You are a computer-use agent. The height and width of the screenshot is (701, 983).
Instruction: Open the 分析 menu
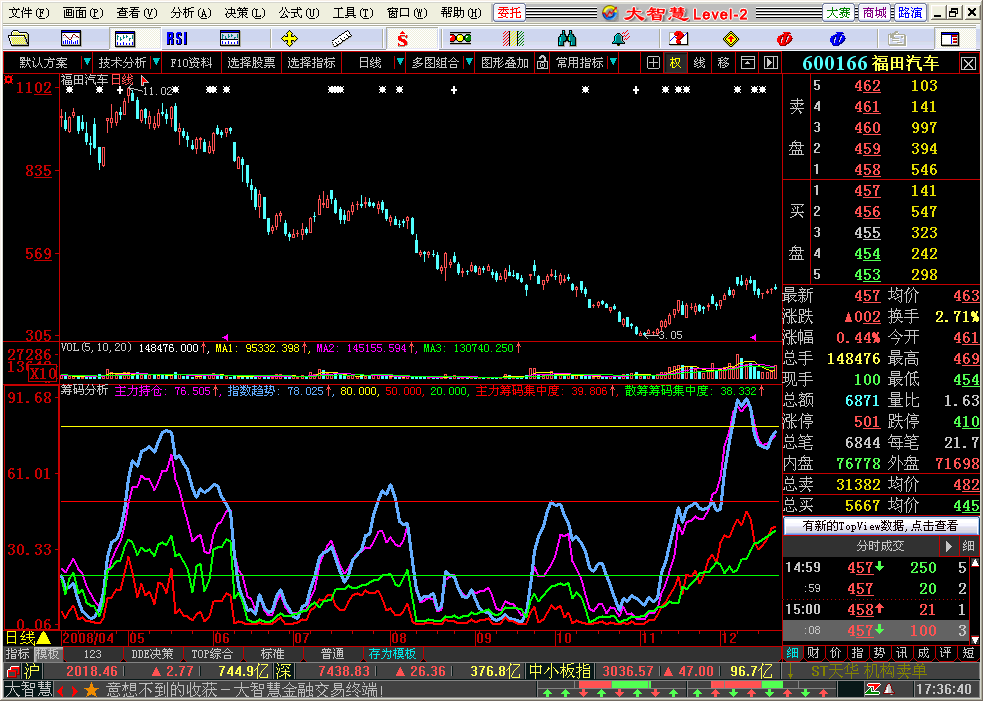[191, 13]
